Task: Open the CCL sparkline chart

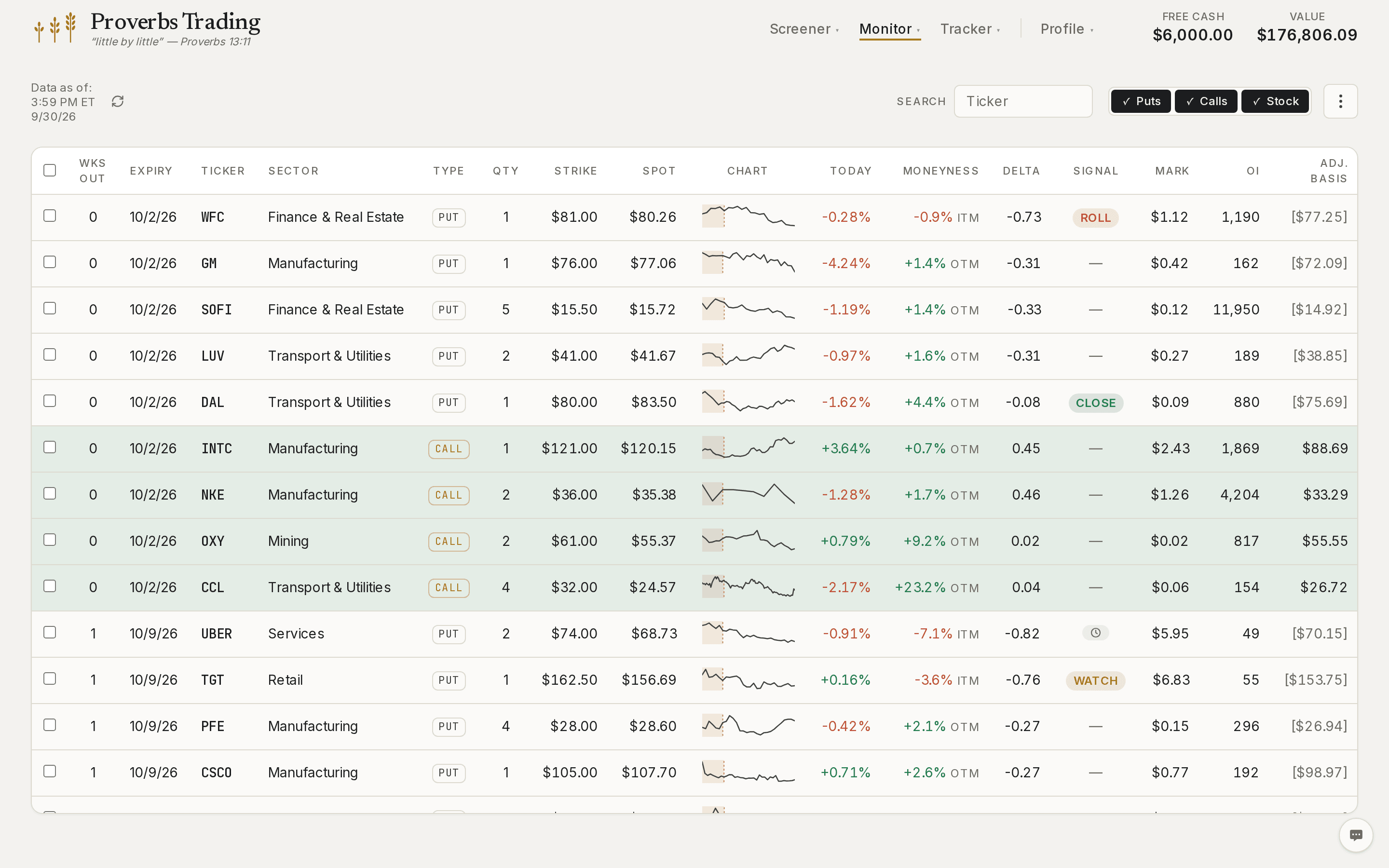Action: (748, 587)
